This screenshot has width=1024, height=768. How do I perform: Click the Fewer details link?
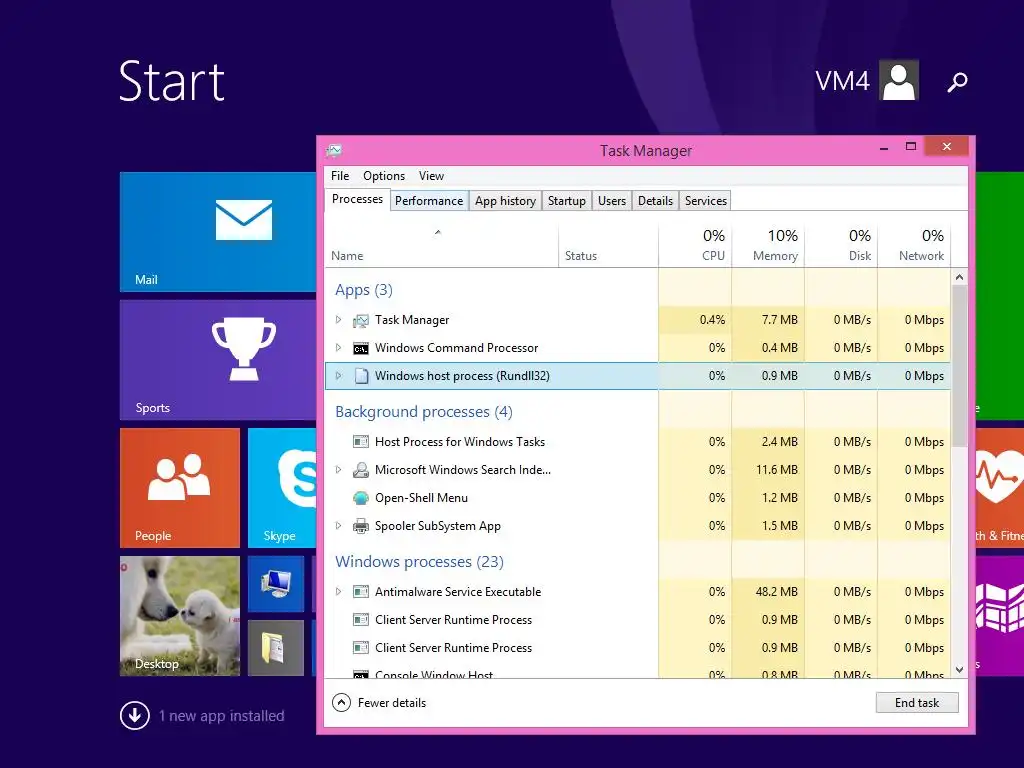click(x=392, y=703)
